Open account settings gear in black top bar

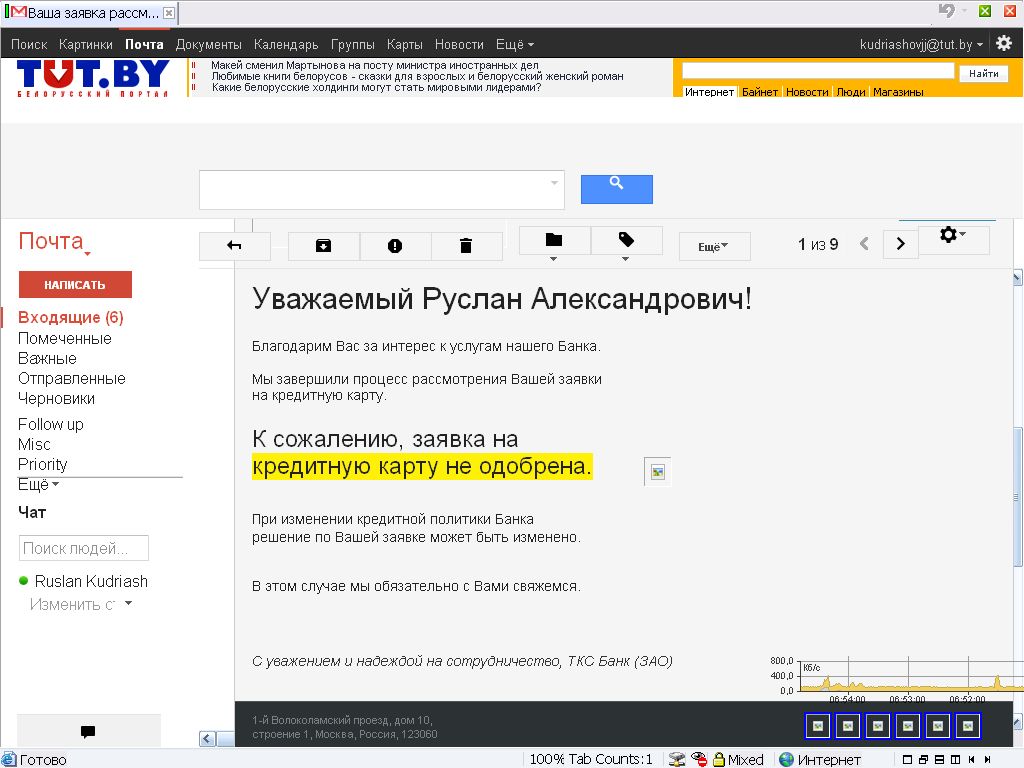[1004, 44]
